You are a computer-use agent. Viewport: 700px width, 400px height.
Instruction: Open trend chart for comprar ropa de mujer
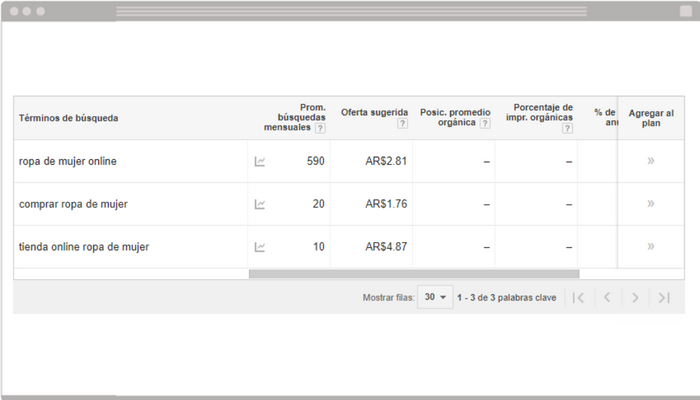pos(259,204)
